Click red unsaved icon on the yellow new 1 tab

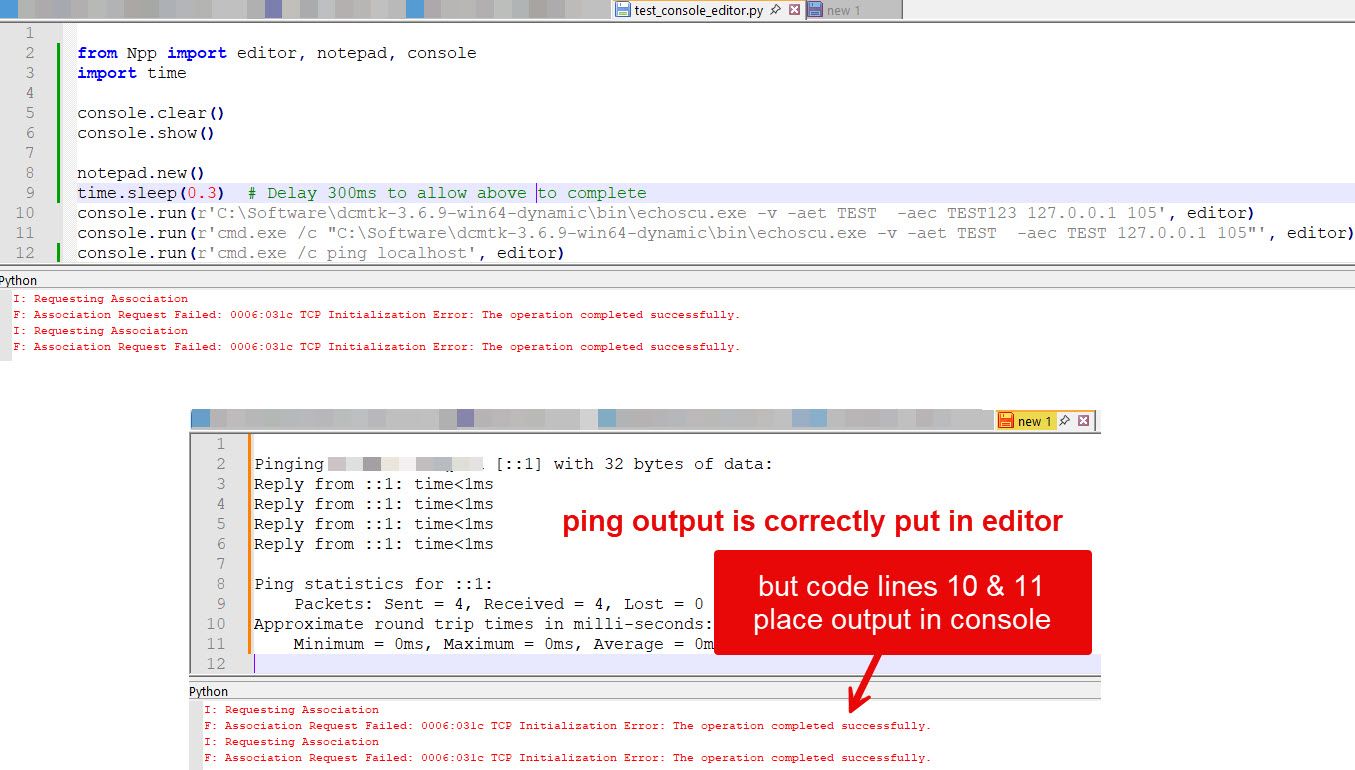1006,421
